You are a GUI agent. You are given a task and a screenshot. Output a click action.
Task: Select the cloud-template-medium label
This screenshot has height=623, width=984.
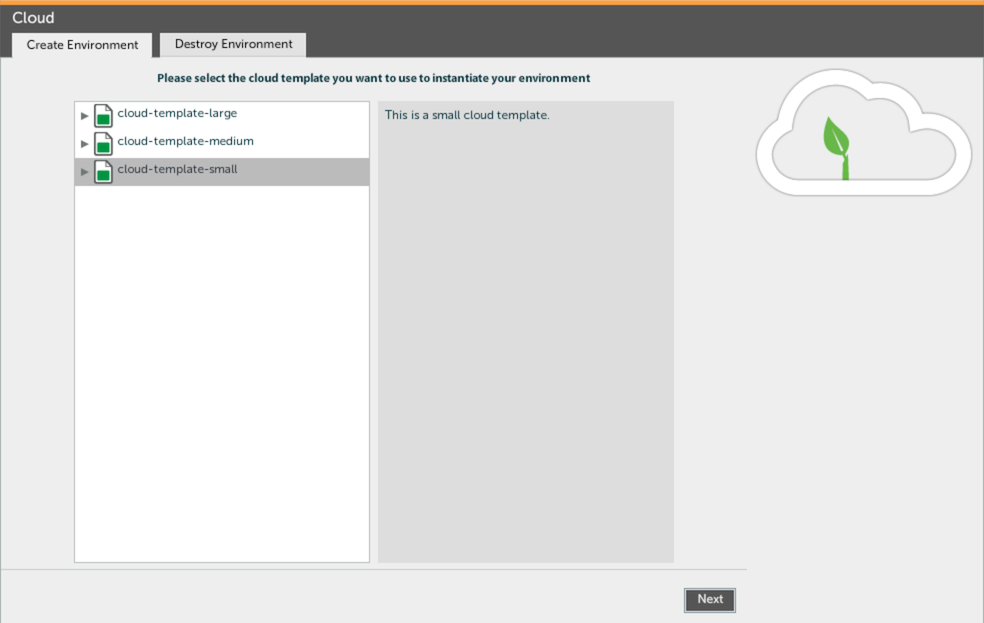click(x=185, y=141)
